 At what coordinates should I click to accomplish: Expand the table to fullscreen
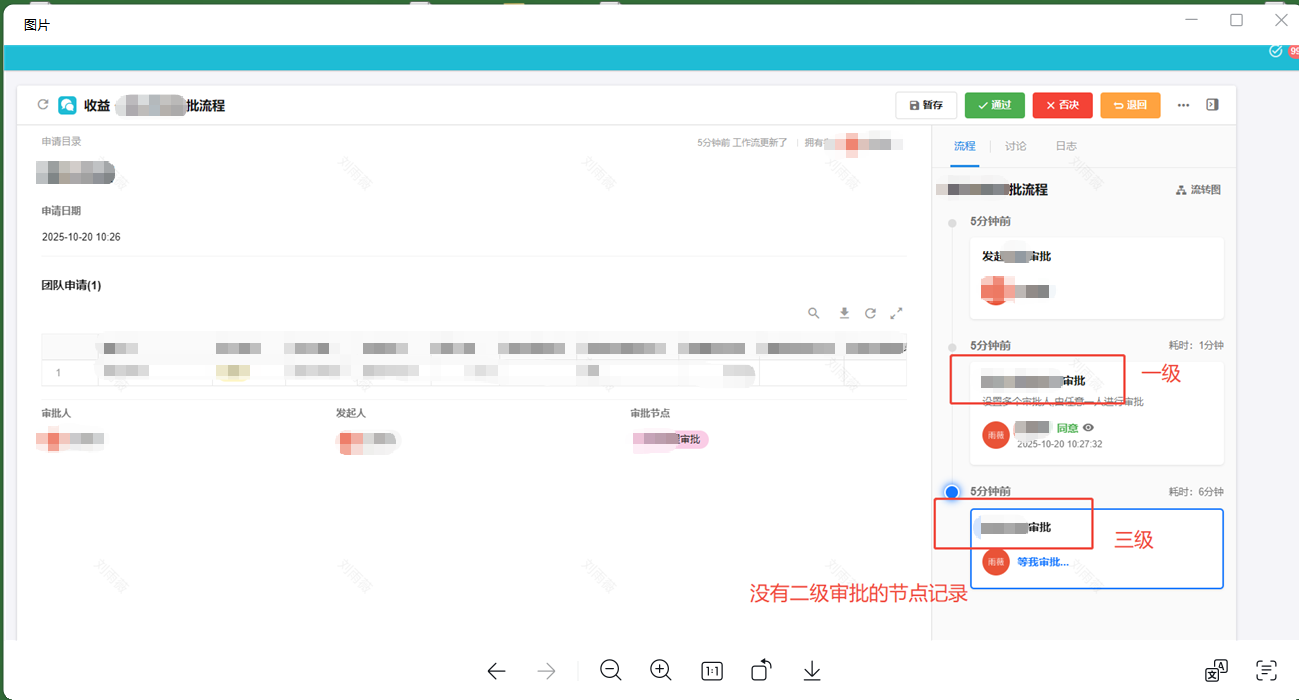tap(897, 313)
